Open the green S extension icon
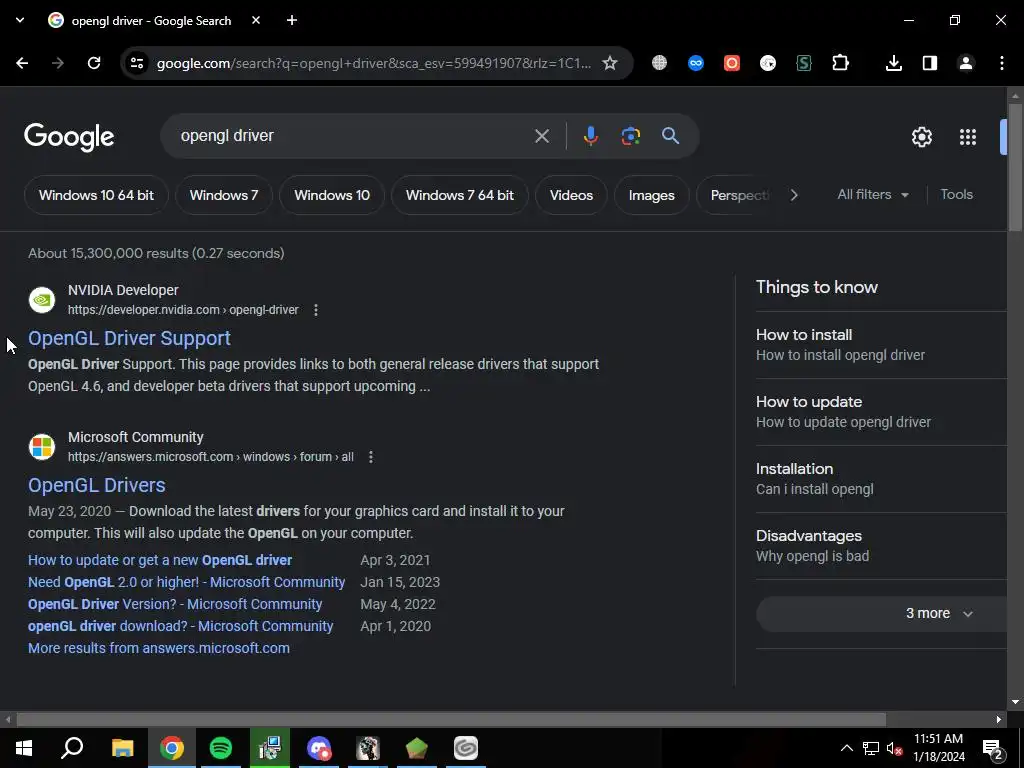This screenshot has height=768, width=1024. pyautogui.click(x=804, y=63)
